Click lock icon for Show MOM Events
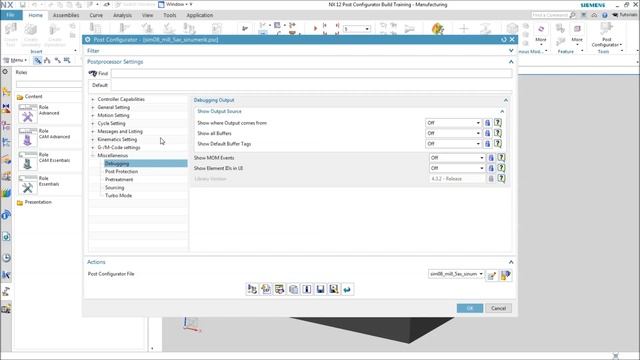This screenshot has width=640, height=360. [491, 158]
